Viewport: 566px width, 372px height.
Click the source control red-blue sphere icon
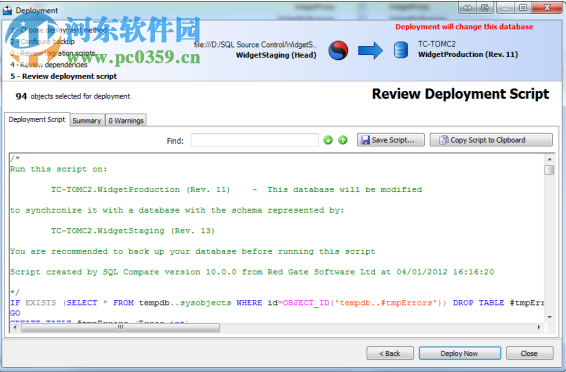338,50
